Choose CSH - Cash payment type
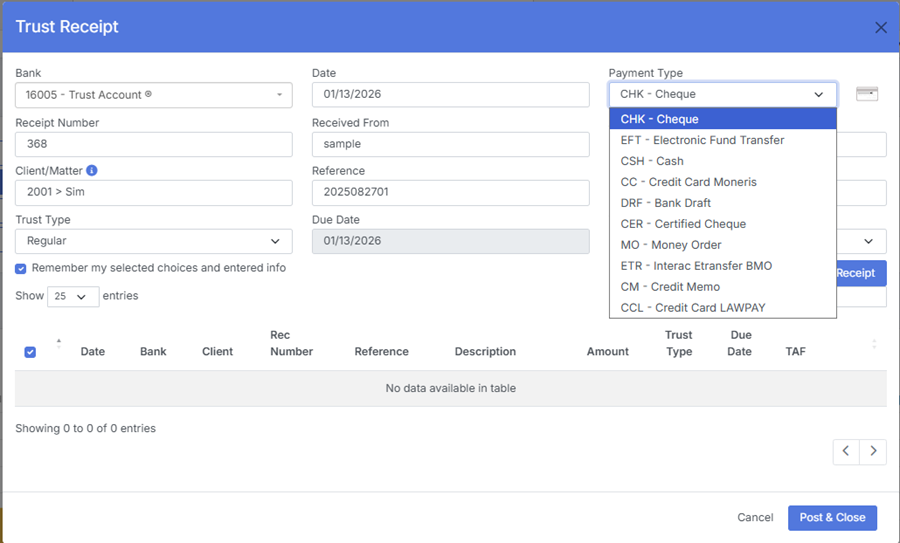Viewport: 900px width, 543px height. [652, 161]
